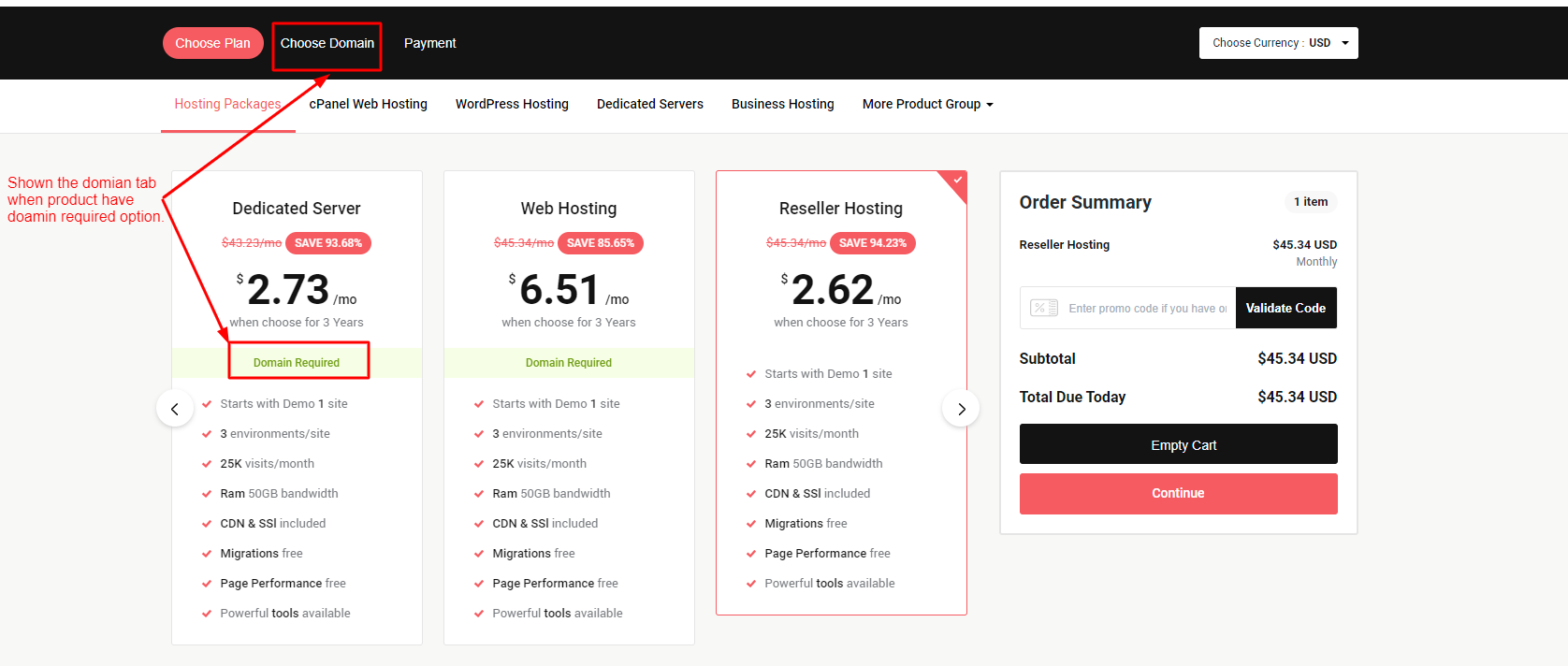Open the cPanel Web Hosting tab
This screenshot has width=1568, height=666.
click(369, 104)
